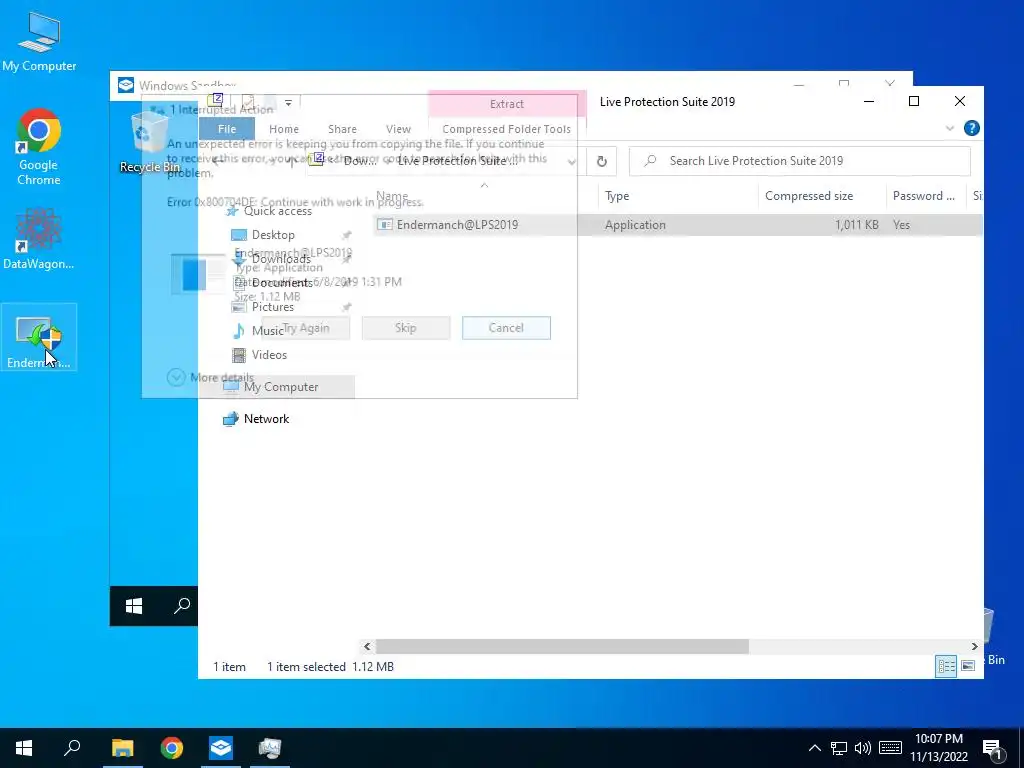Screen dimensions: 1024x768
Task: Open Chrome from the taskbar
Action: 172,748
